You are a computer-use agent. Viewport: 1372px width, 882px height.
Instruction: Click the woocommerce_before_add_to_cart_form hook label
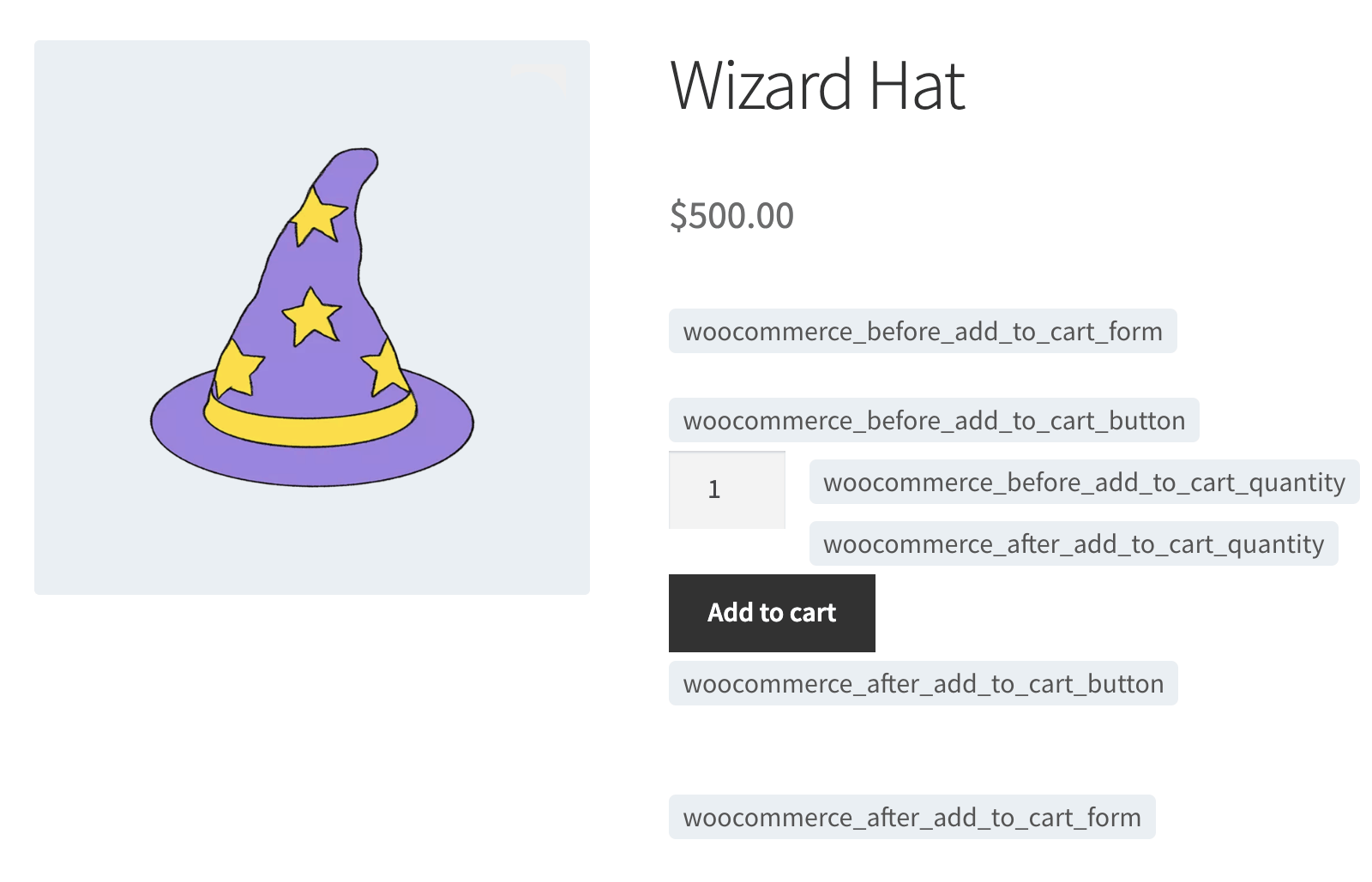pyautogui.click(x=923, y=331)
